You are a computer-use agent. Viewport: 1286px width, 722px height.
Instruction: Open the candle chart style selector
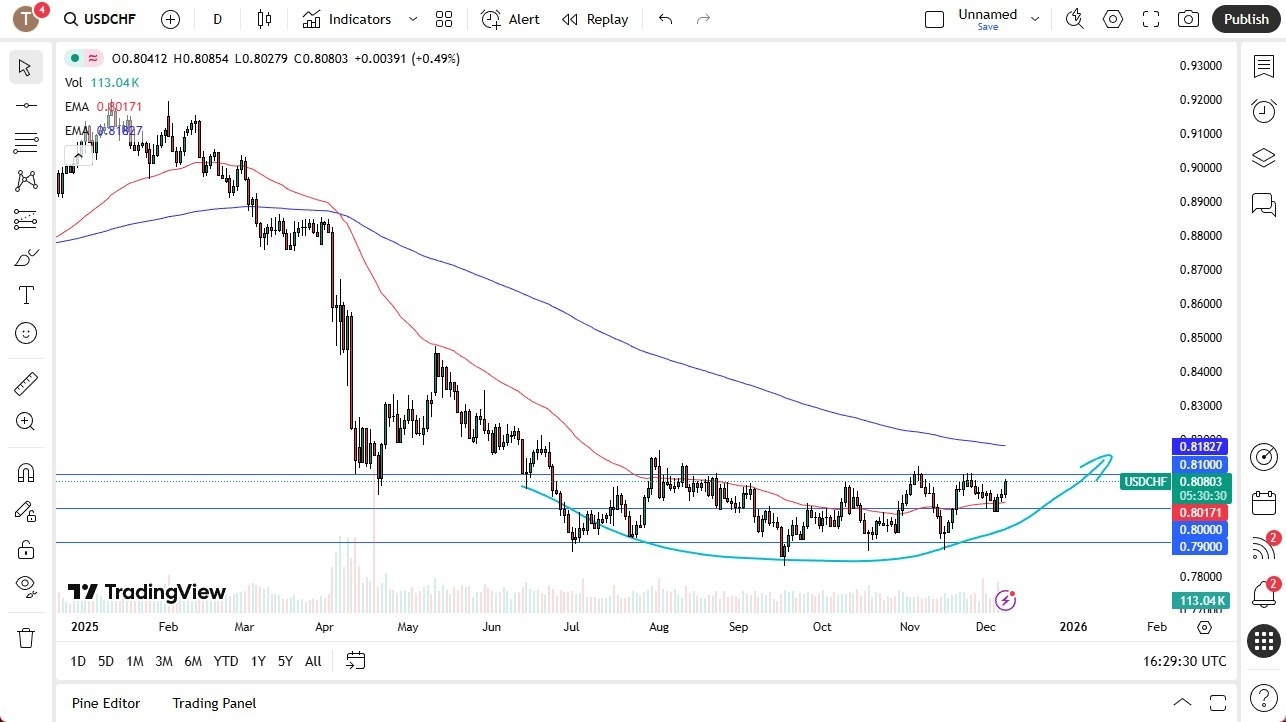click(x=263, y=18)
